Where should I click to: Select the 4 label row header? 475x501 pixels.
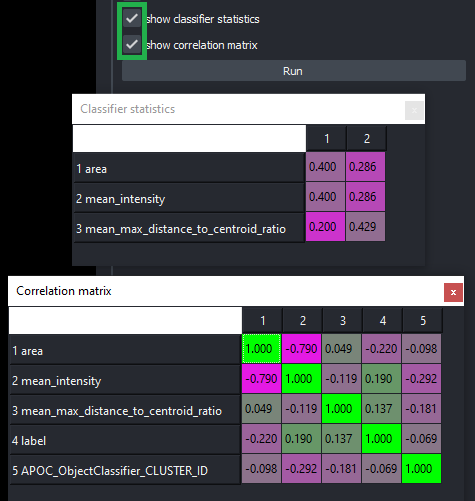point(125,440)
